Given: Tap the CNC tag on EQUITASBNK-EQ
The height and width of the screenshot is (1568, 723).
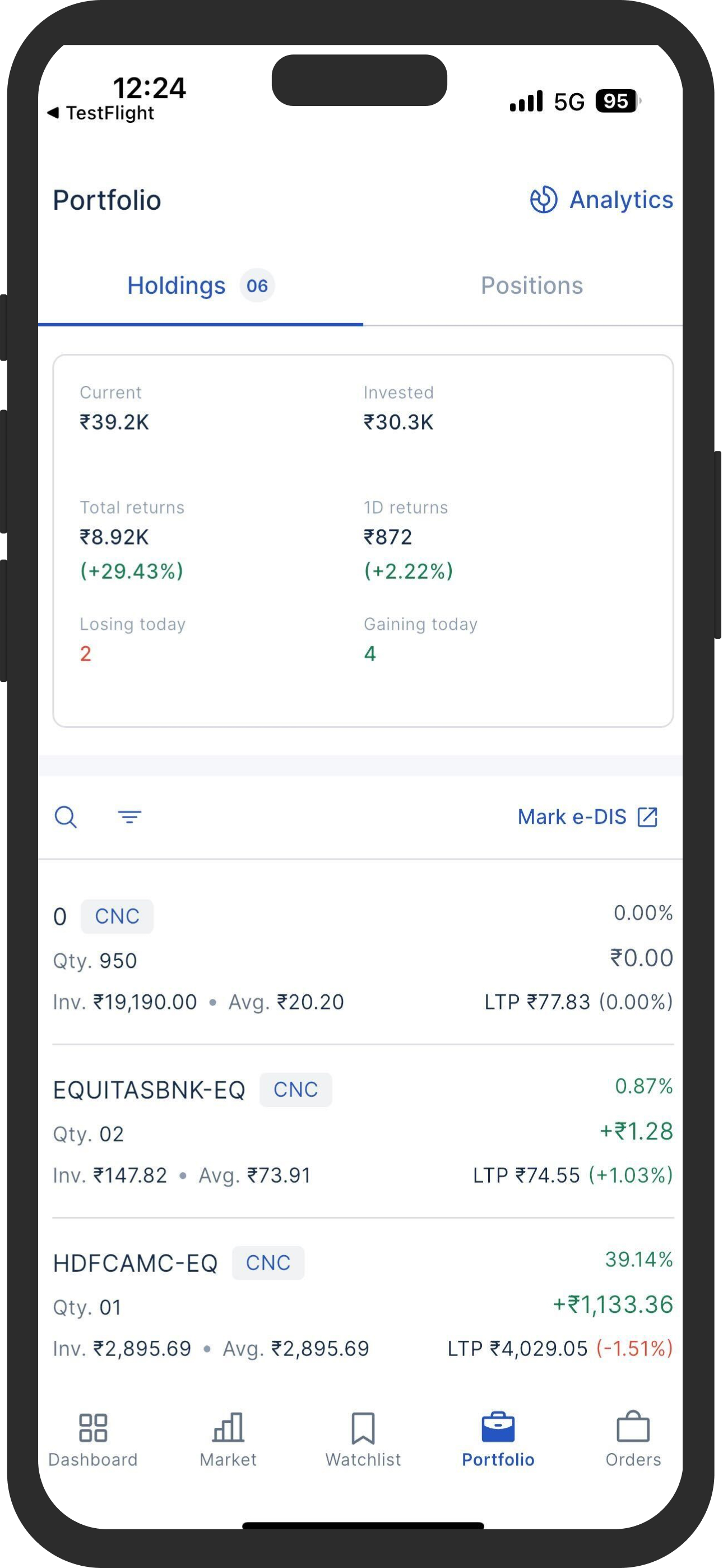Looking at the screenshot, I should point(296,1090).
